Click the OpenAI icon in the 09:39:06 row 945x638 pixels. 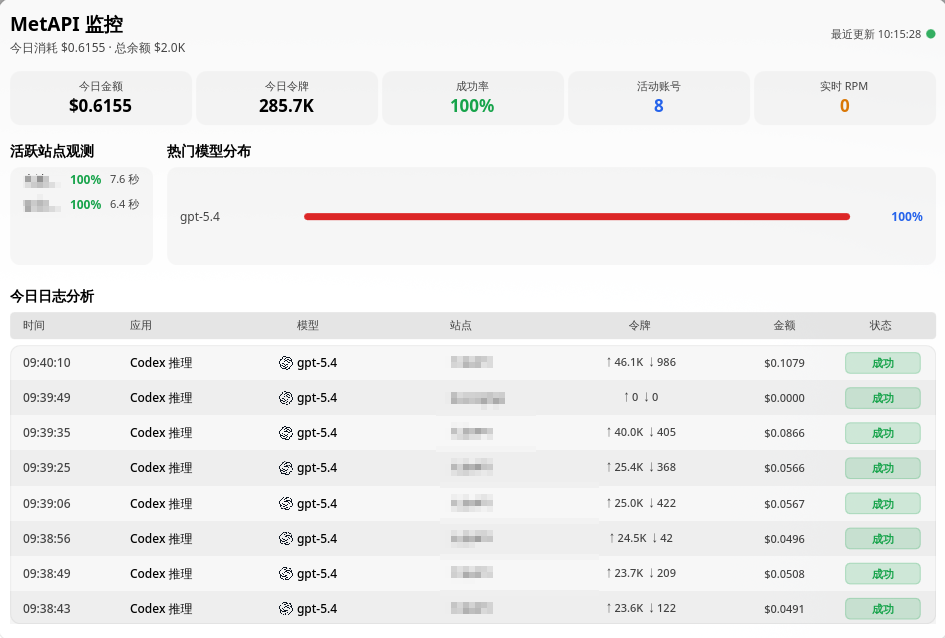(x=286, y=503)
